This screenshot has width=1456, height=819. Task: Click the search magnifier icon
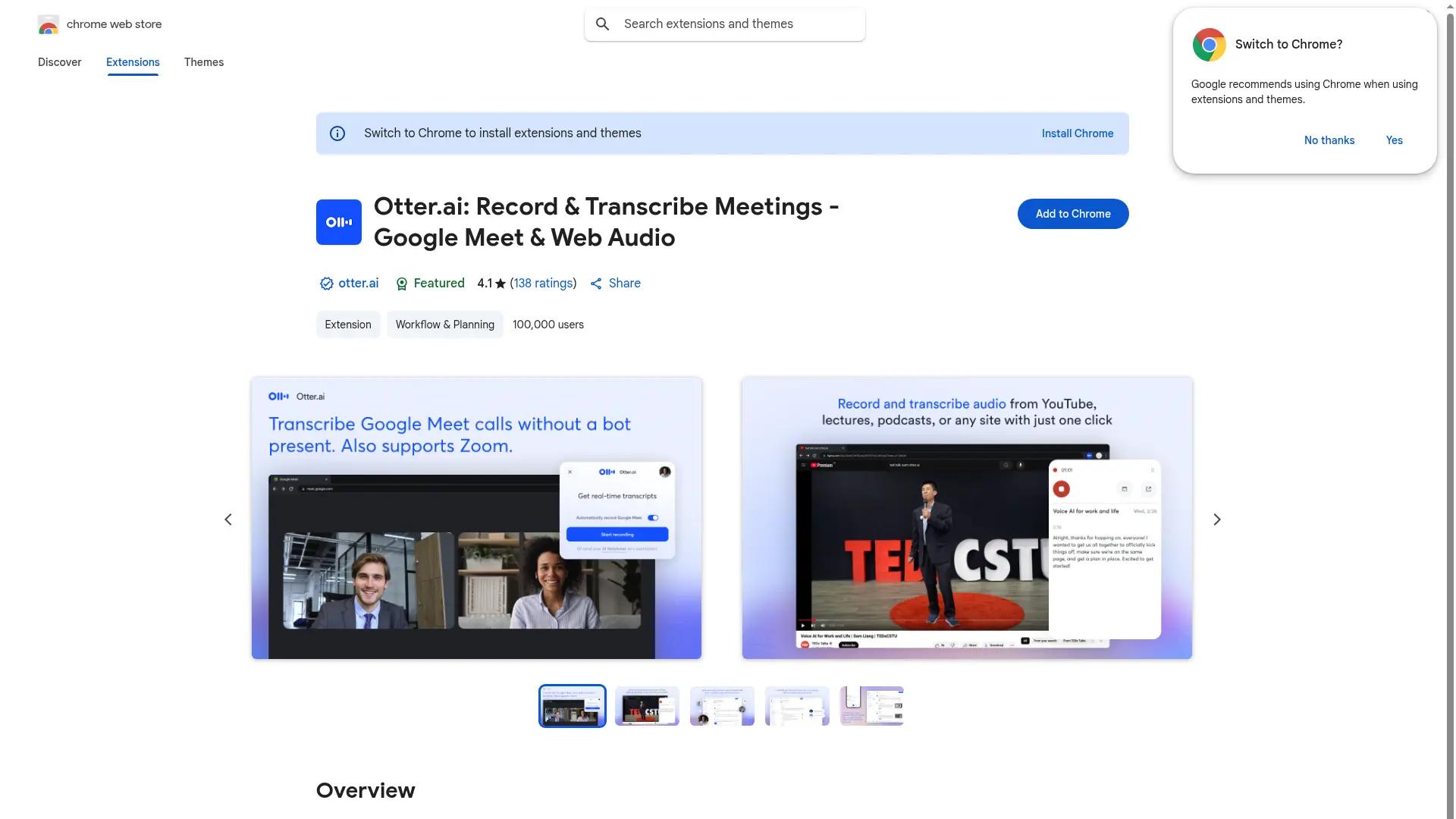tap(603, 24)
